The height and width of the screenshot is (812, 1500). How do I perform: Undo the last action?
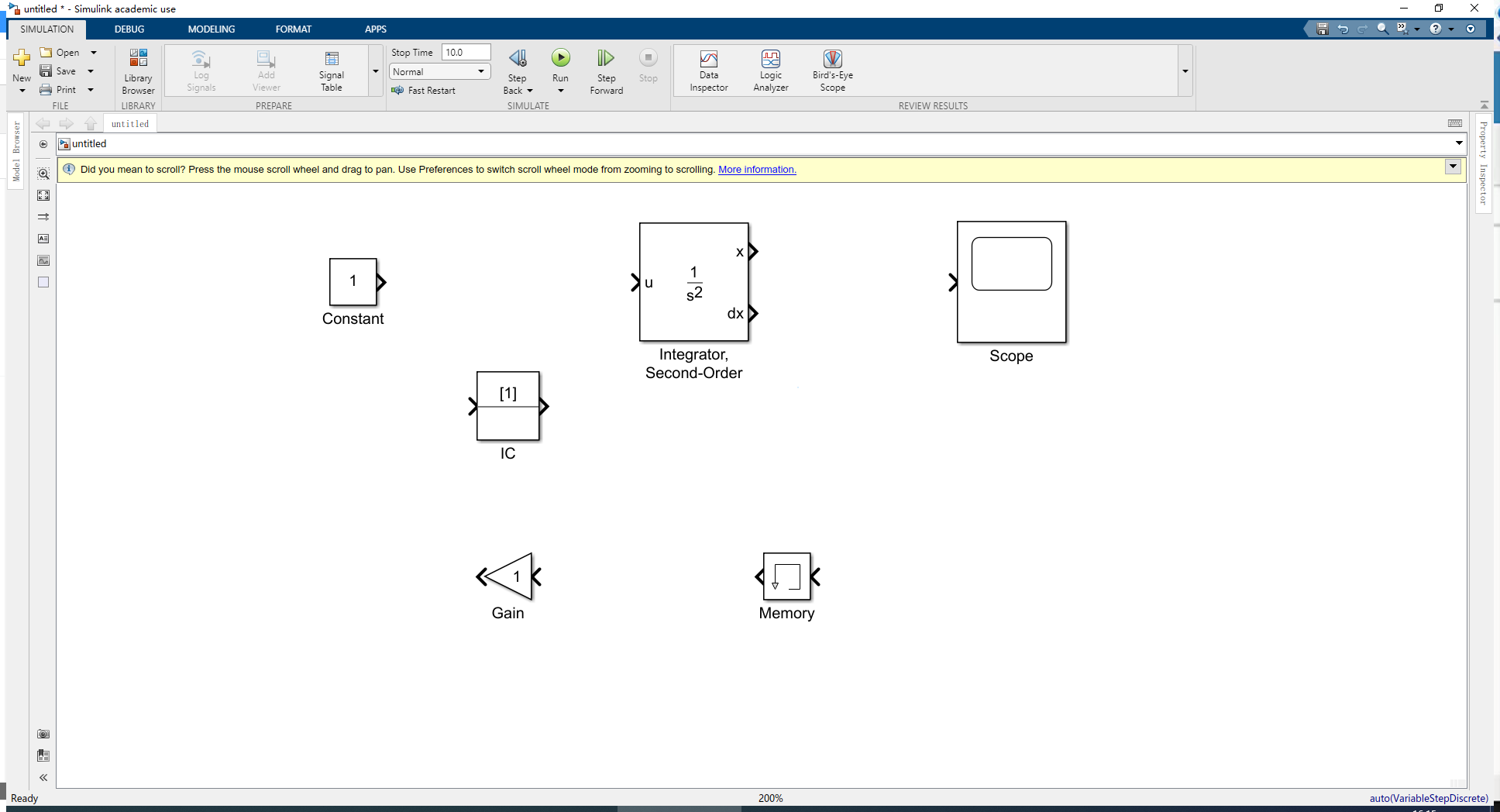coord(1343,29)
